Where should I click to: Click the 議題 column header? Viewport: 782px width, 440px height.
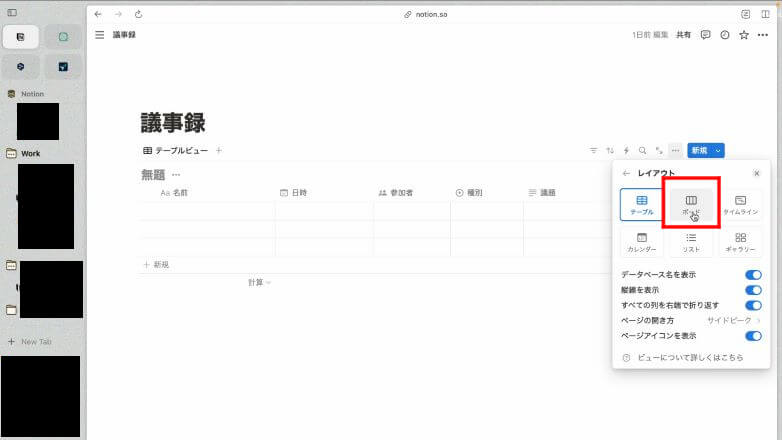click(542, 193)
